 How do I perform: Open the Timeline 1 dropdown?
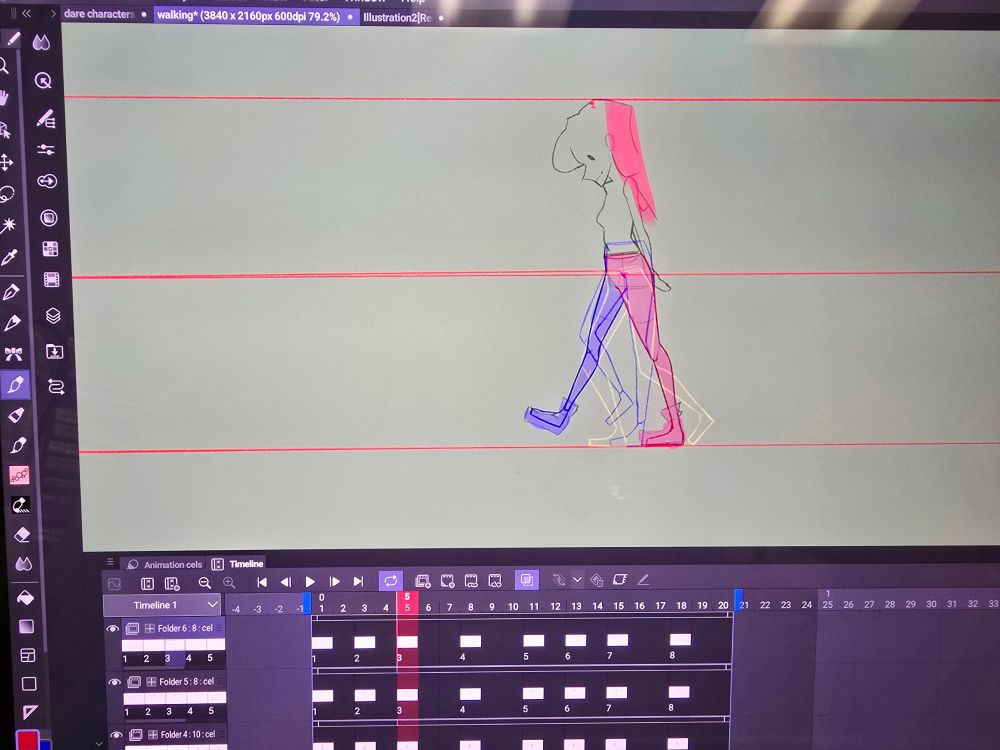(x=162, y=605)
